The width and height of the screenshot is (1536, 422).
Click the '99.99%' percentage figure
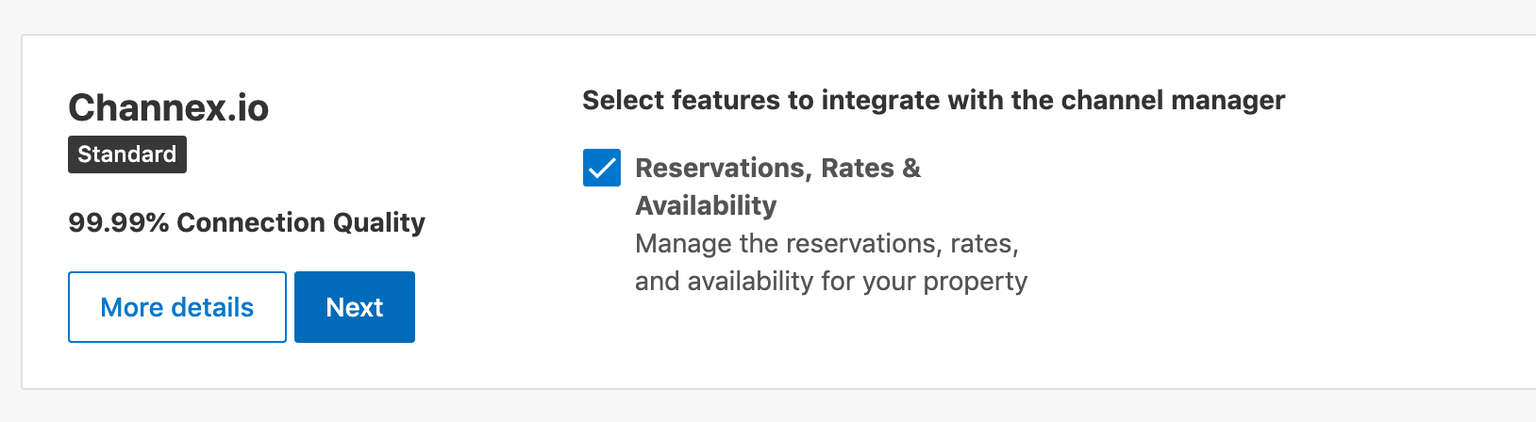(x=118, y=222)
